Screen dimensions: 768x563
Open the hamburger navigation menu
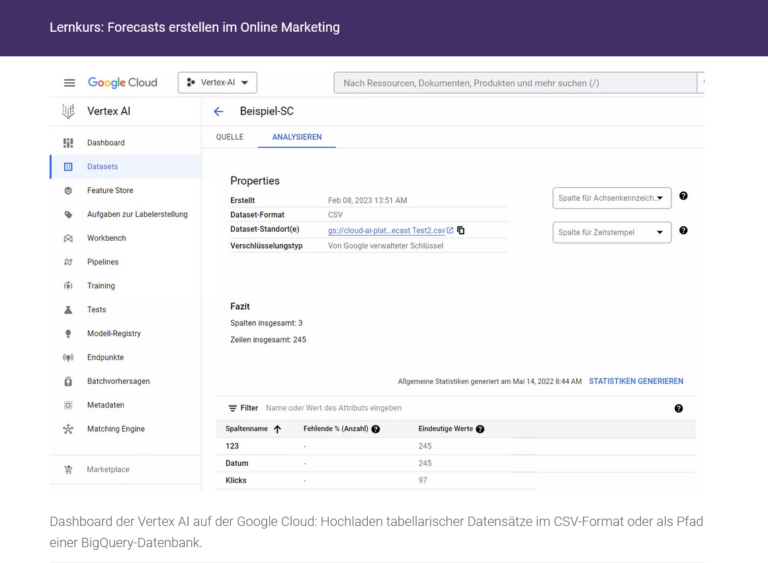coord(70,83)
